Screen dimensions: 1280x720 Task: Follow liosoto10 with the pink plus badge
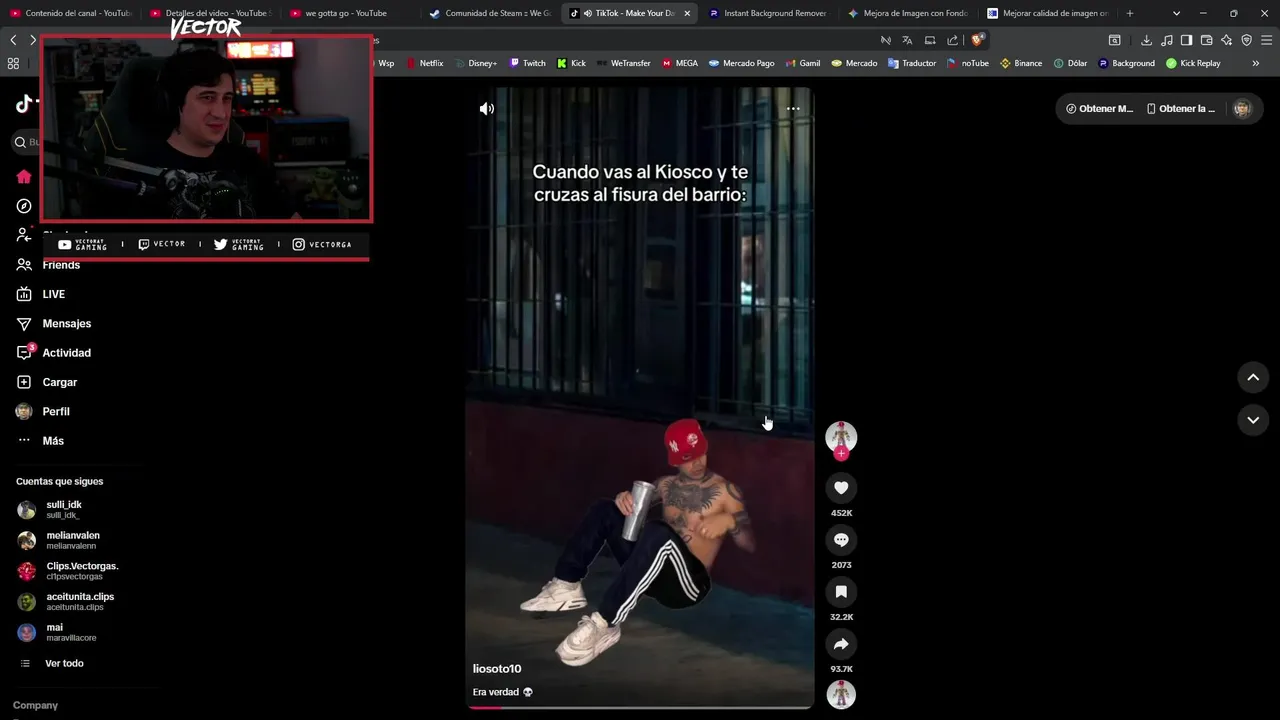click(x=841, y=454)
